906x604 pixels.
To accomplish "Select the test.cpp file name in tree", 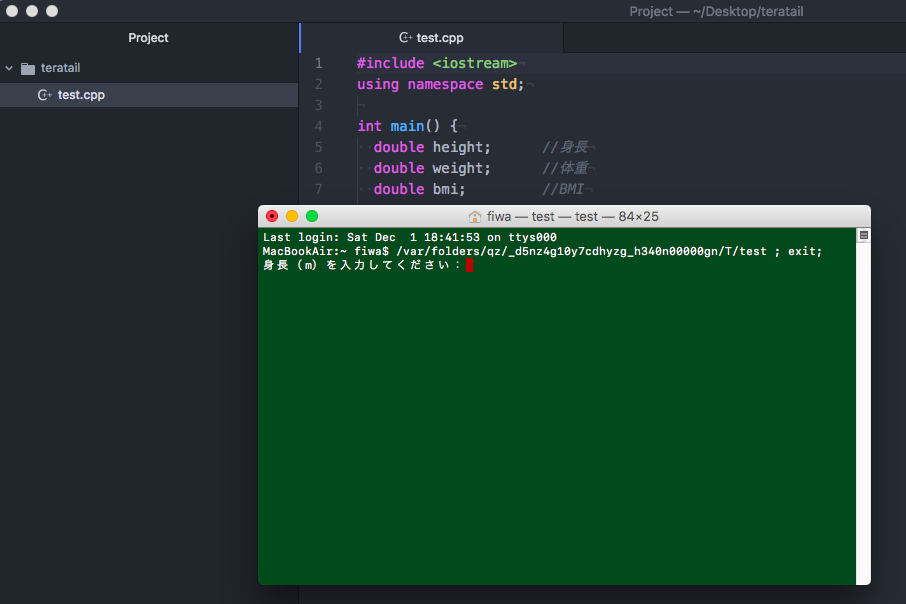I will 81,95.
